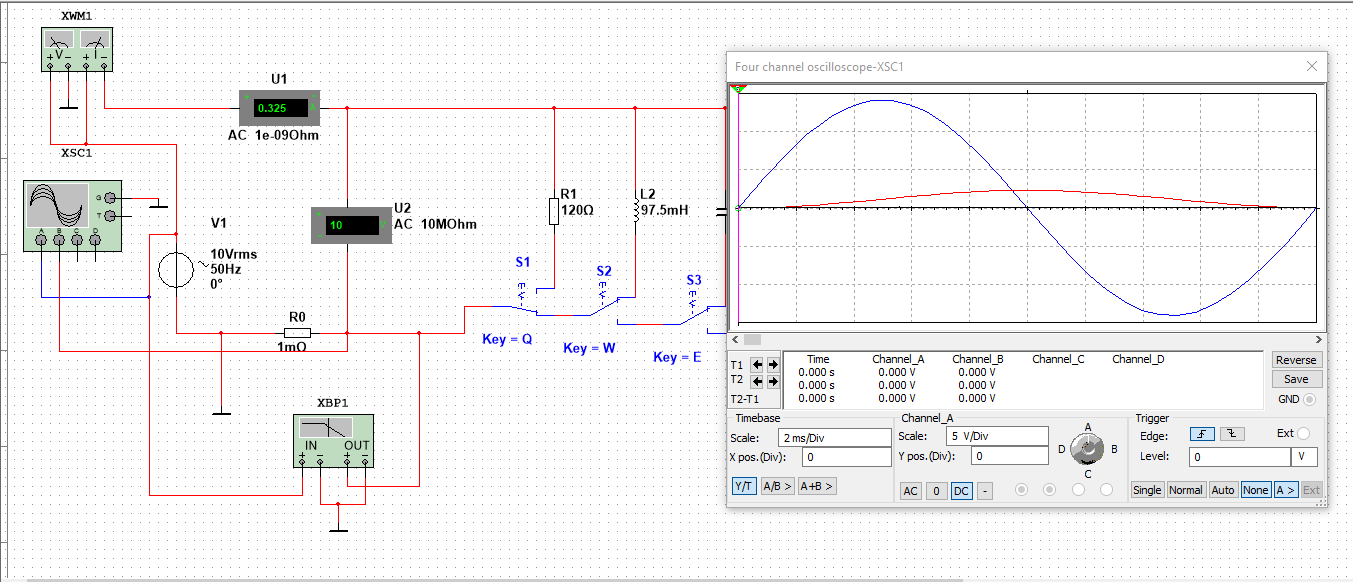Click the Channel_B column header
The height and width of the screenshot is (582, 1353).
click(977, 358)
